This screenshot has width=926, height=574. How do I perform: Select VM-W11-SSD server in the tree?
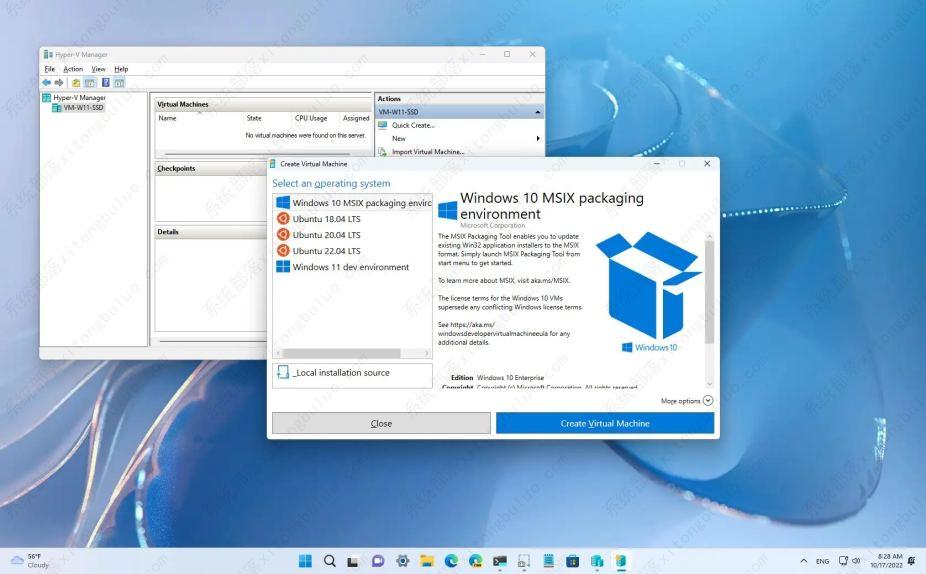[x=83, y=108]
